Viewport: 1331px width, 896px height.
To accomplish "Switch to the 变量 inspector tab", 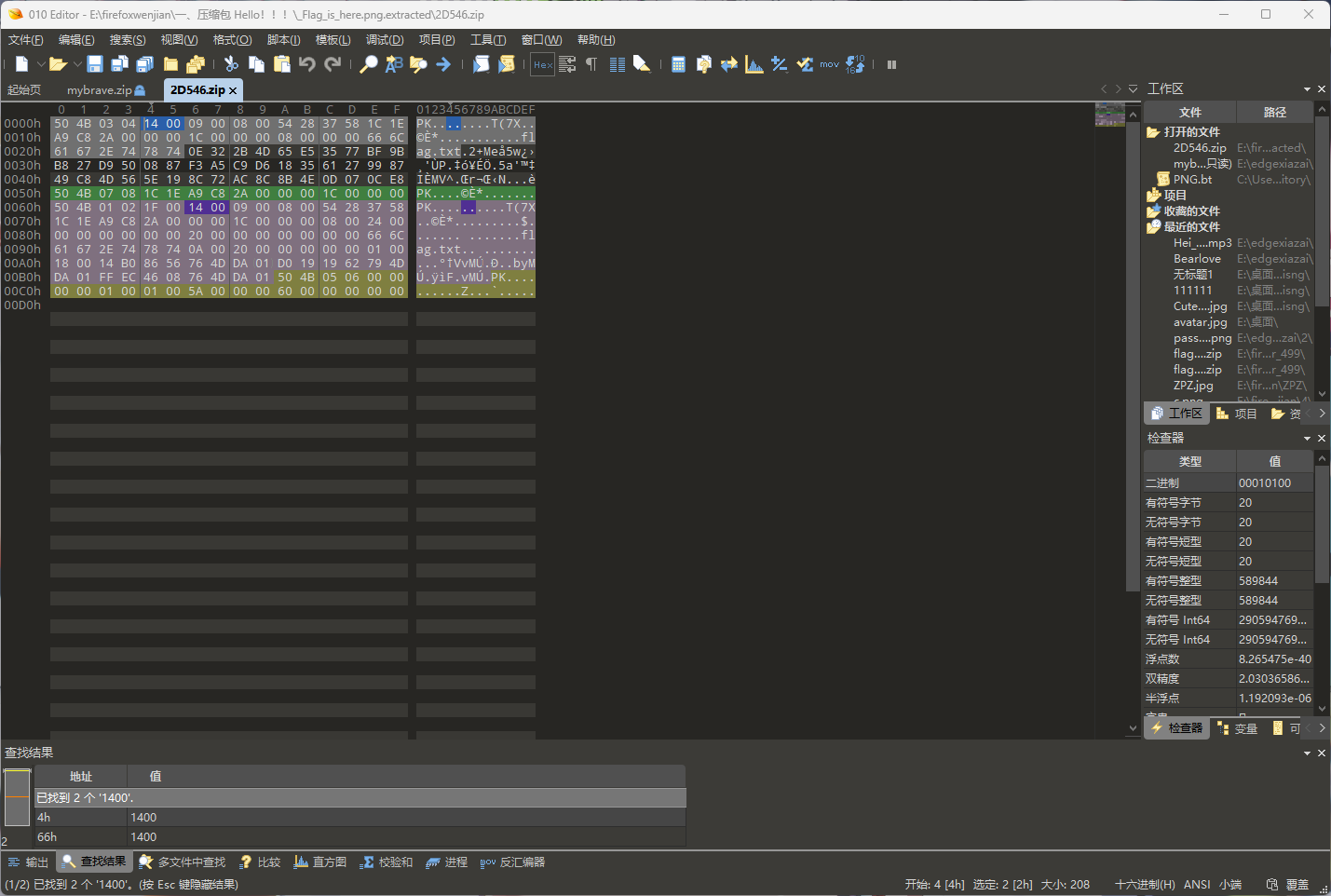I will point(1237,728).
